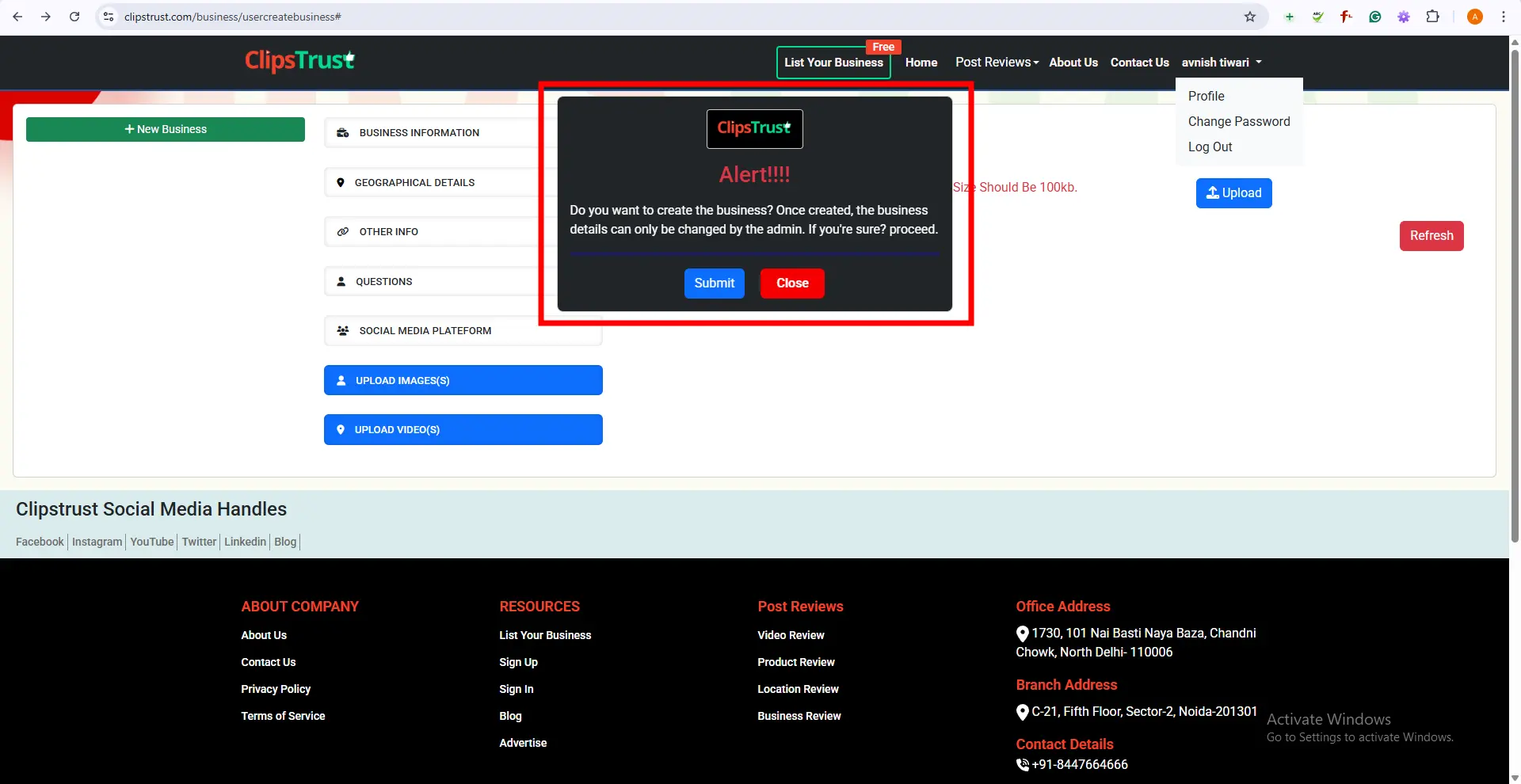Click the person icon of Upload Images
1521x784 pixels.
click(341, 381)
